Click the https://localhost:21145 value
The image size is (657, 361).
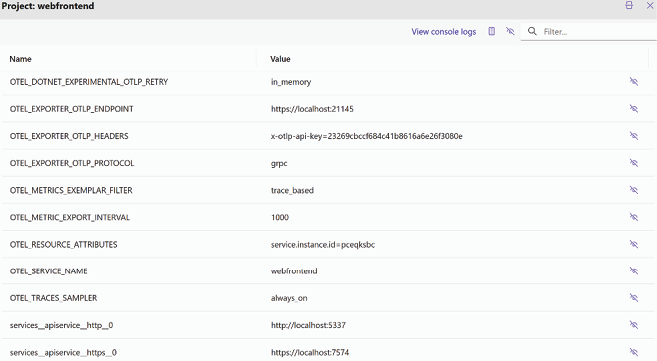(x=312, y=109)
